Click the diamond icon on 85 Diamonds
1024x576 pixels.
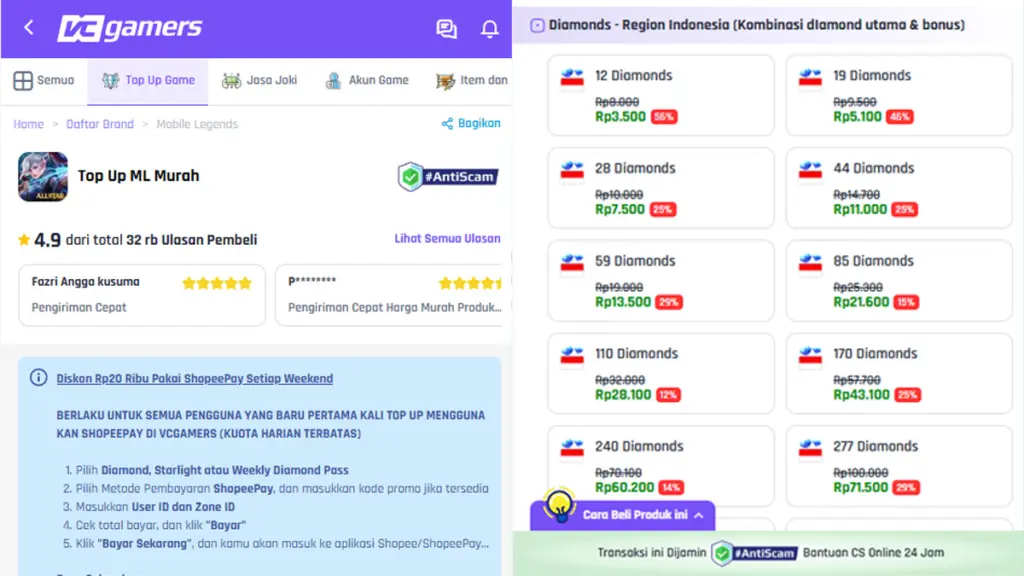(x=810, y=263)
